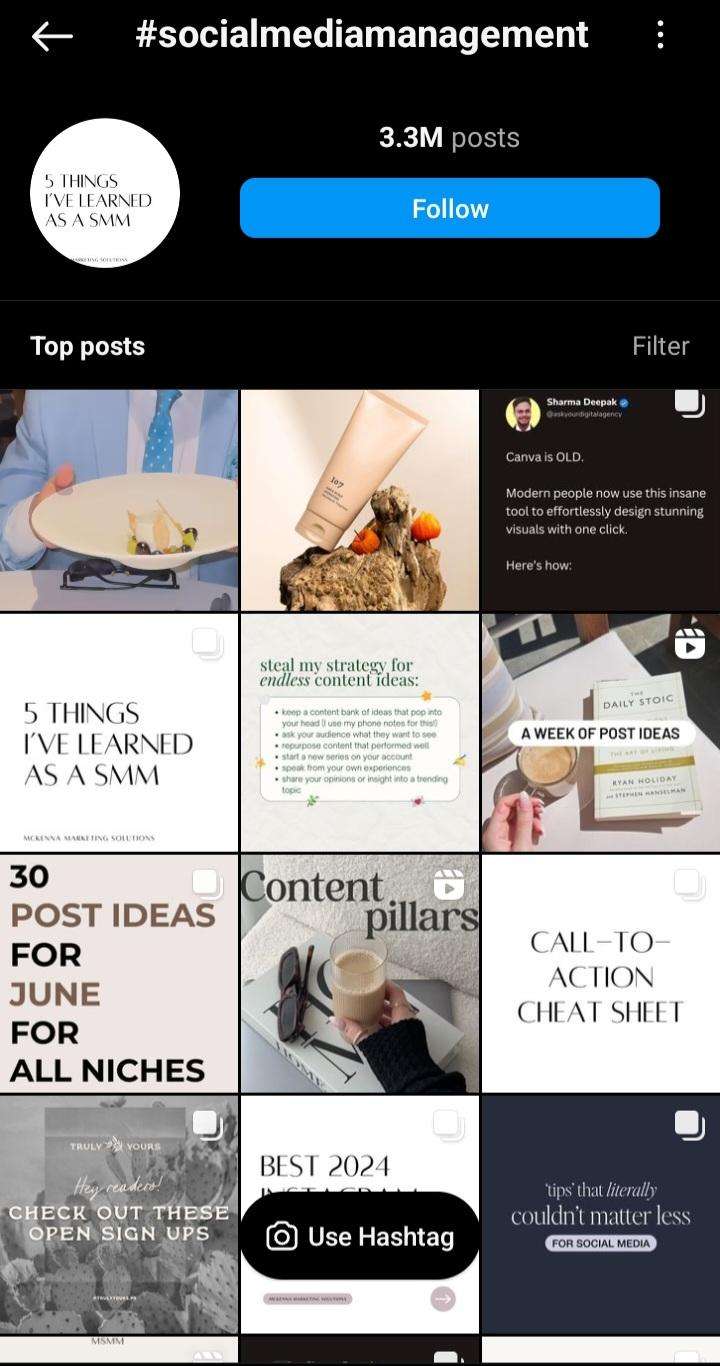
Task: Tap the hashtag profile picture circle
Action: 105,193
